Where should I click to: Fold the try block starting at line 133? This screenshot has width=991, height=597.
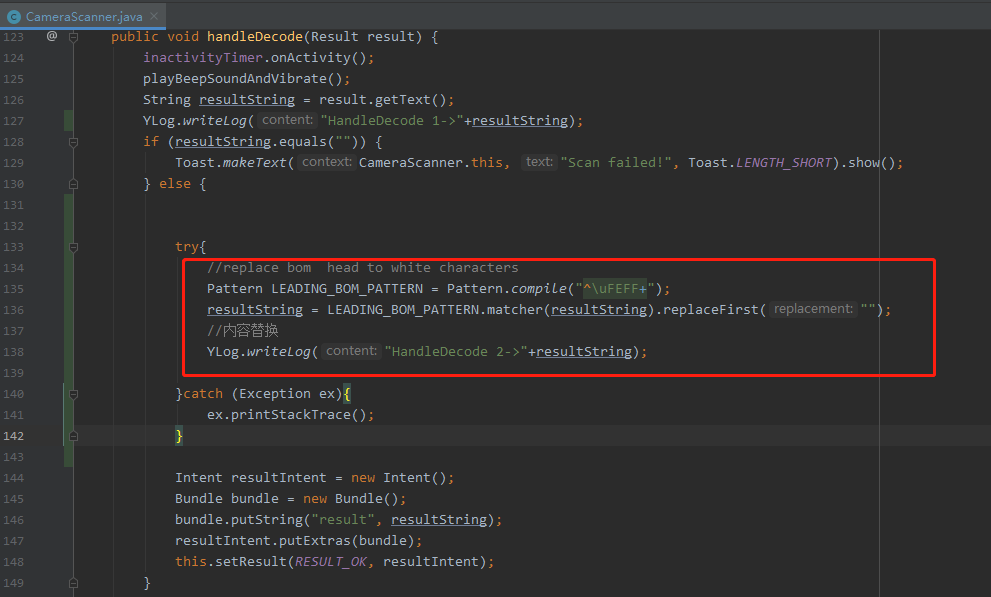[72, 246]
